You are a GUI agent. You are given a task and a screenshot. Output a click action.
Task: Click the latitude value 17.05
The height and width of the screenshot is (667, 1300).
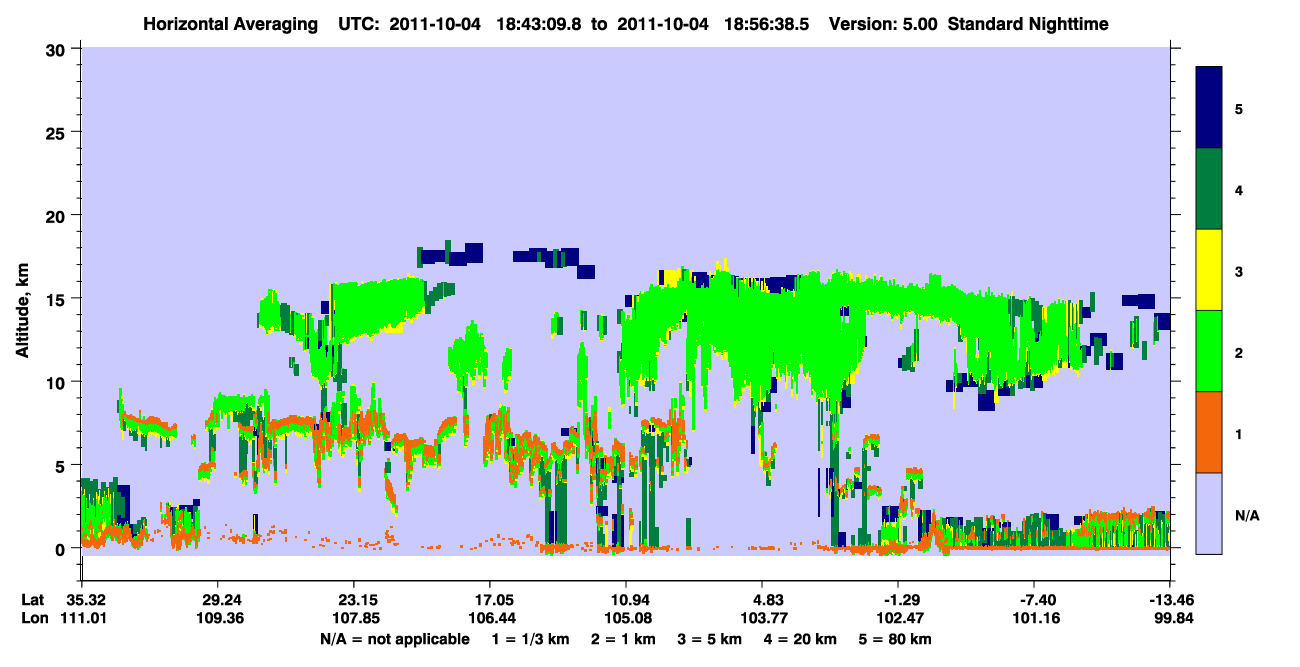tap(489, 599)
